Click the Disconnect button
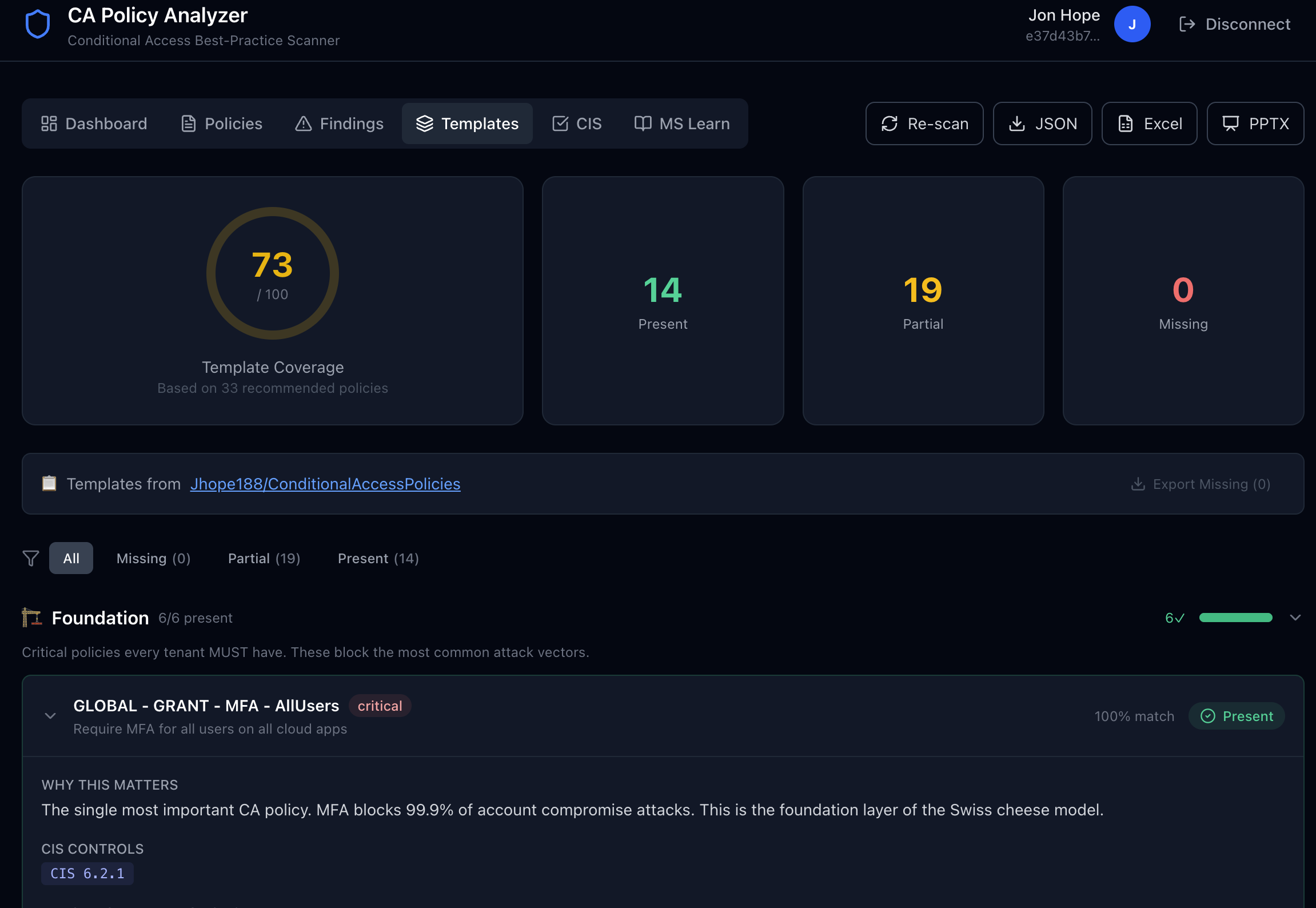The width and height of the screenshot is (1316, 908). click(x=1235, y=24)
